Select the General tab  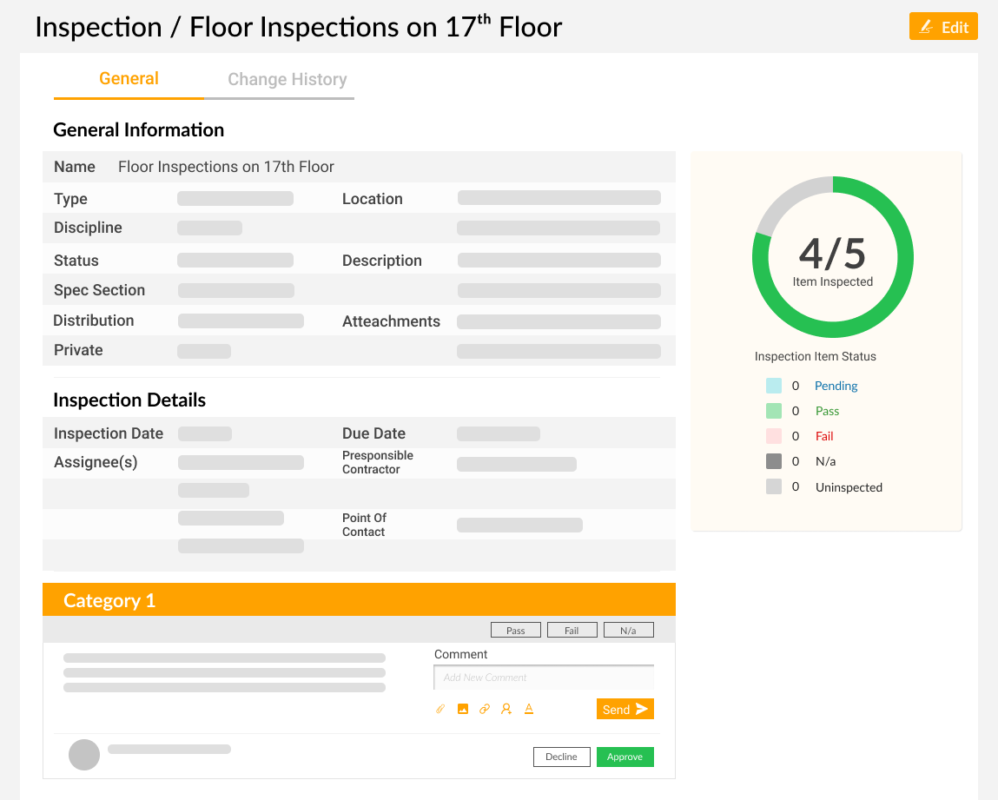click(x=128, y=79)
